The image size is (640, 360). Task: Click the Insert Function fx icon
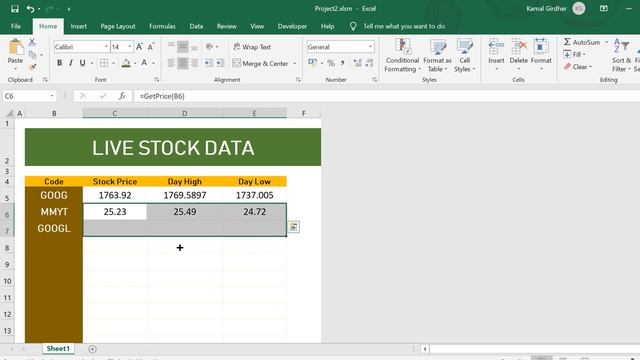122,96
